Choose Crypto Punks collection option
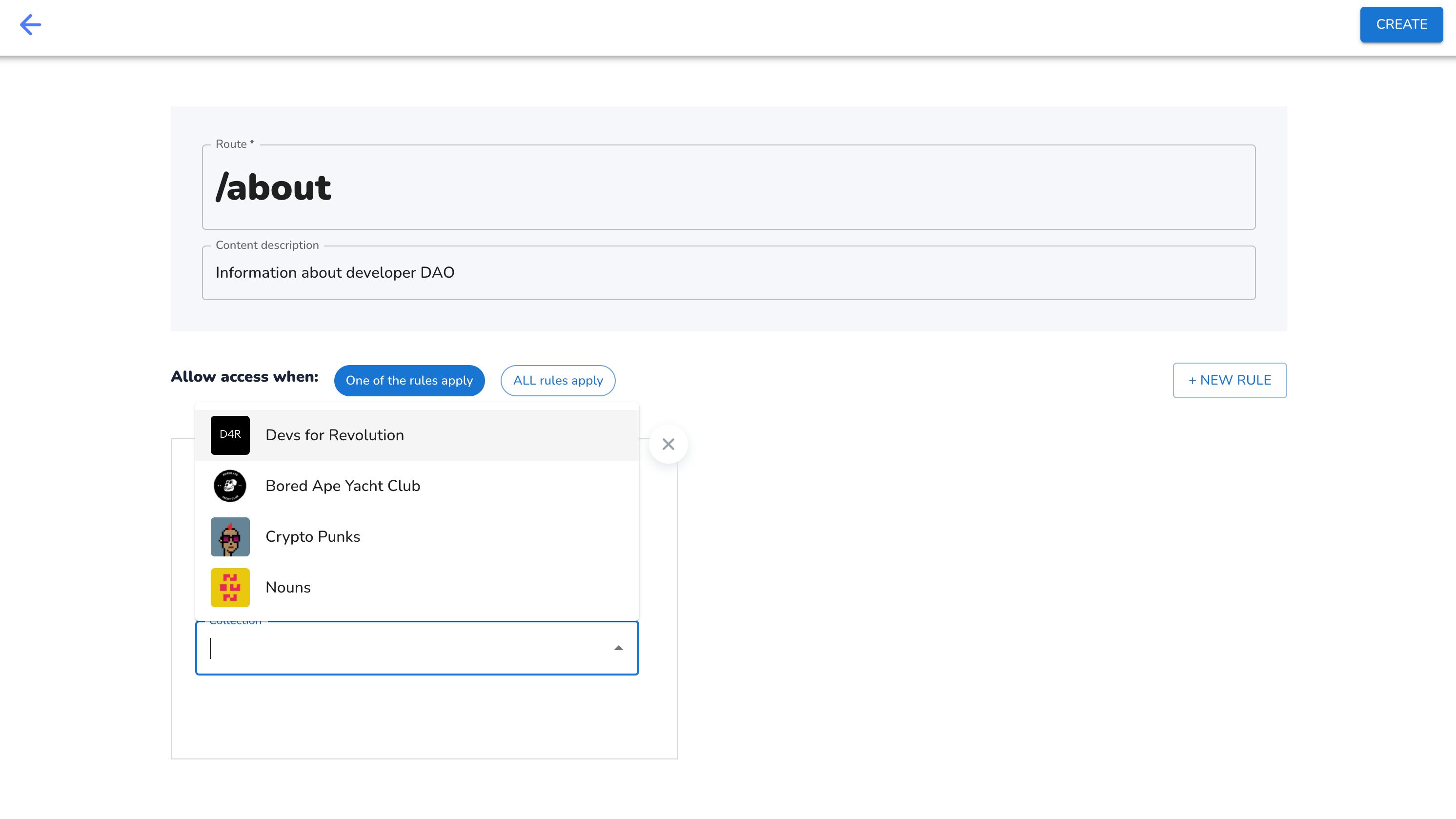 click(x=417, y=537)
